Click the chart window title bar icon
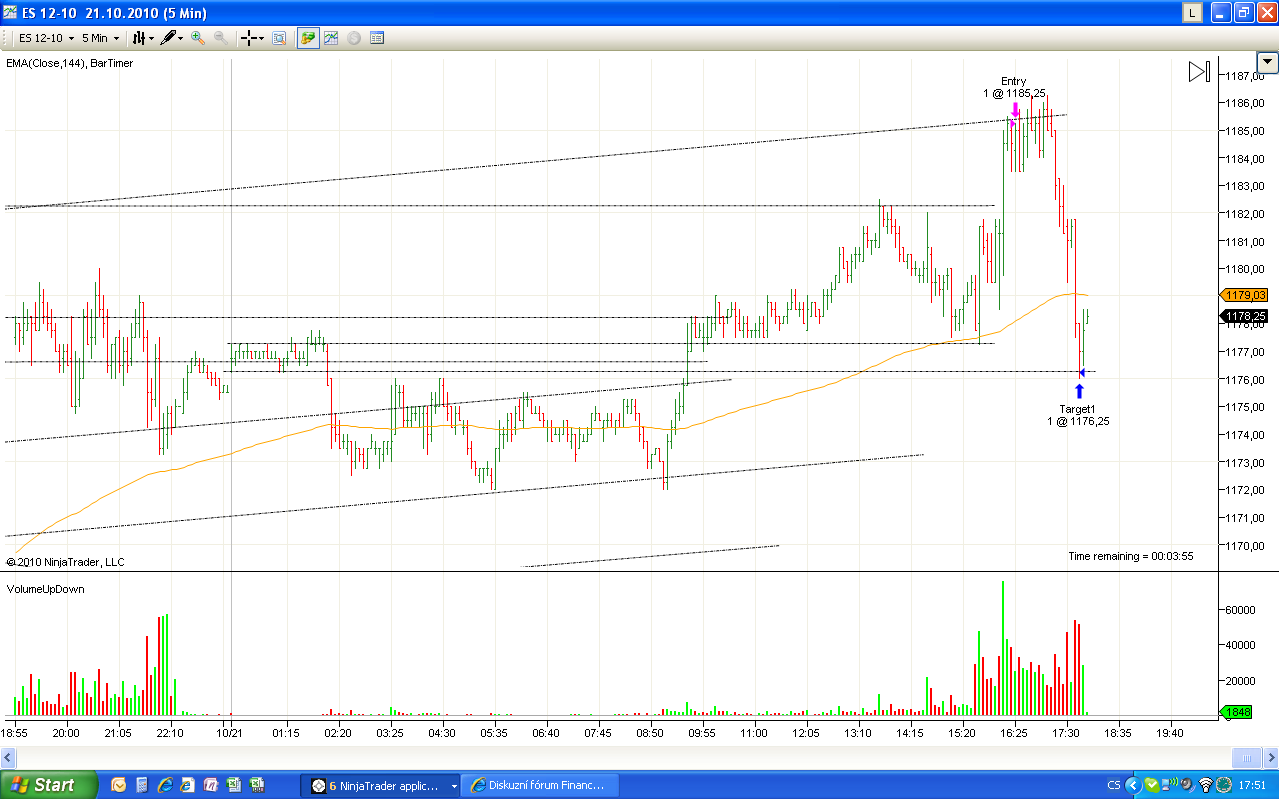Viewport: 1279px width, 799px height. [9, 12]
